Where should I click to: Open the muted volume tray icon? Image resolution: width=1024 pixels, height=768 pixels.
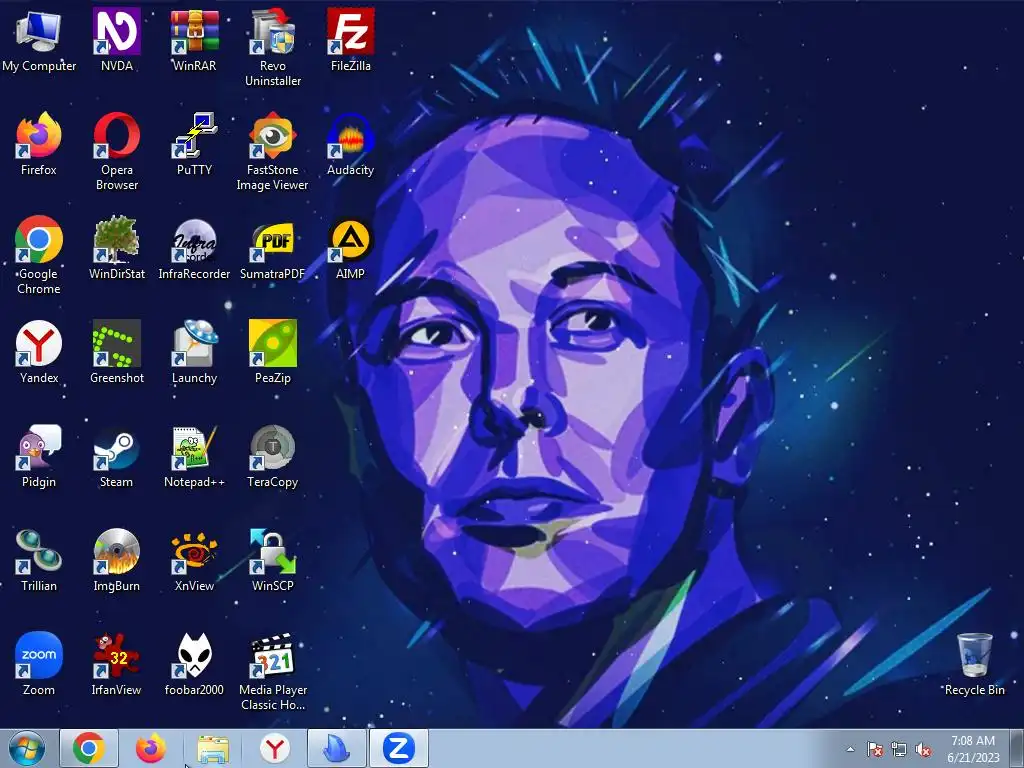click(x=923, y=750)
